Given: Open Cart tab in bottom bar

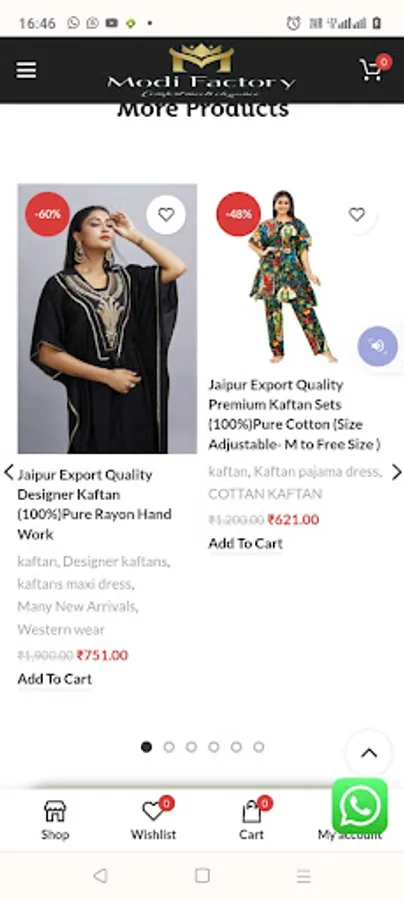Looking at the screenshot, I should [251, 820].
